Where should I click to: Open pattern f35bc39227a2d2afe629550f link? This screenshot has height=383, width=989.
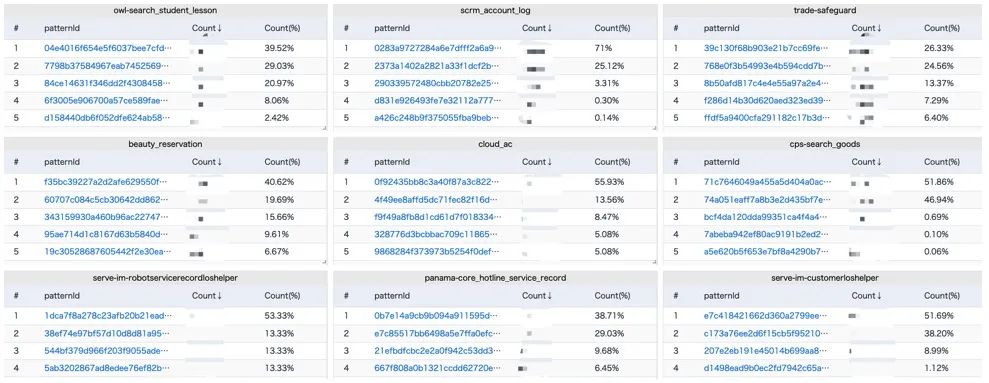pos(107,182)
